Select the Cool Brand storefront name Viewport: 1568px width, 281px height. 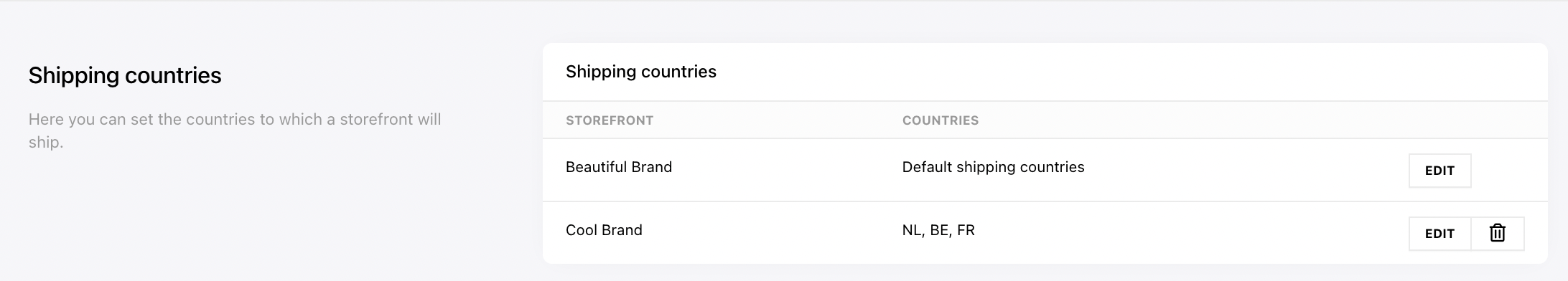[x=604, y=230]
